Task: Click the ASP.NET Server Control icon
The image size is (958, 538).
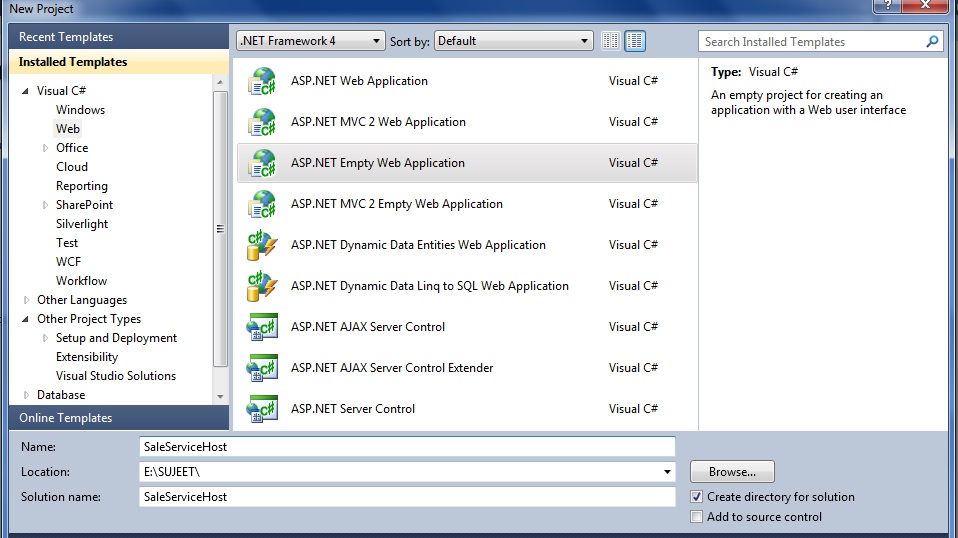Action: click(262, 409)
